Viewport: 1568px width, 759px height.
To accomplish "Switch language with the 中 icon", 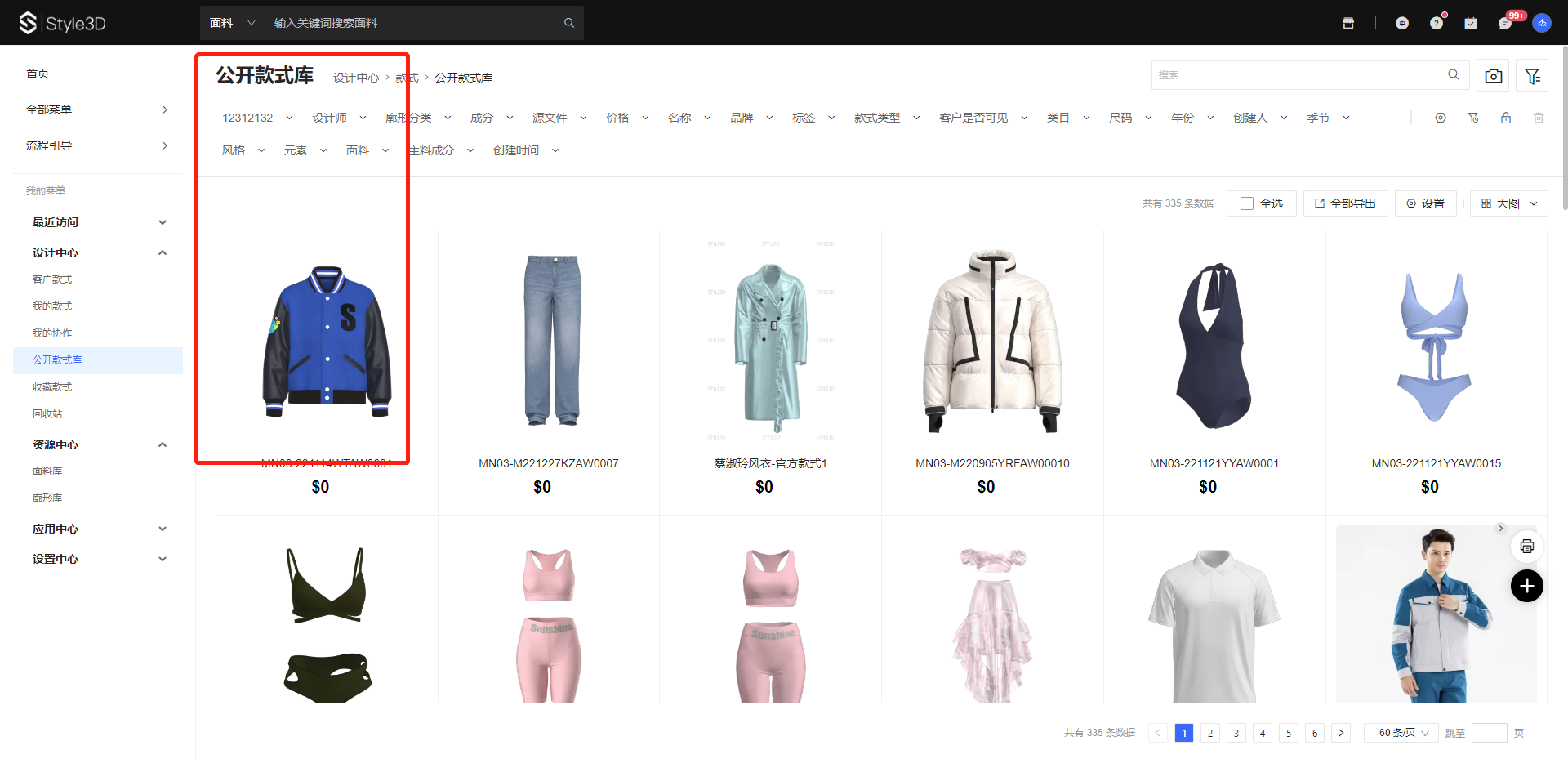I will [1402, 23].
